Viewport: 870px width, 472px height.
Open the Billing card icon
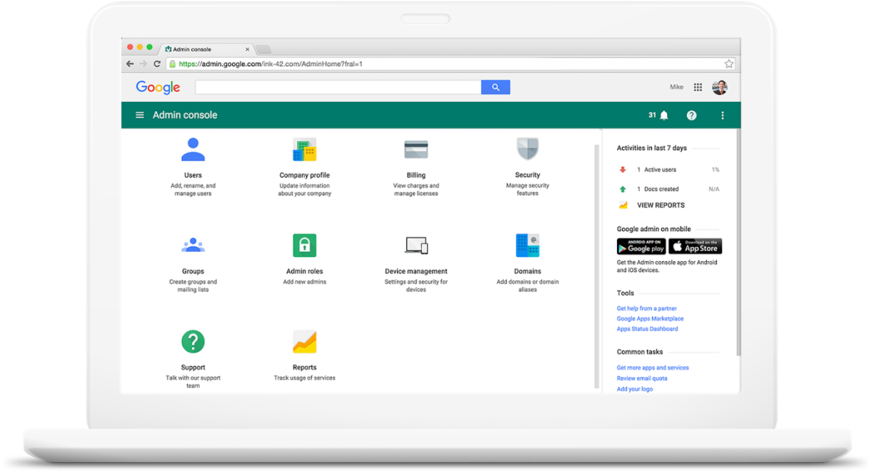[x=416, y=150]
